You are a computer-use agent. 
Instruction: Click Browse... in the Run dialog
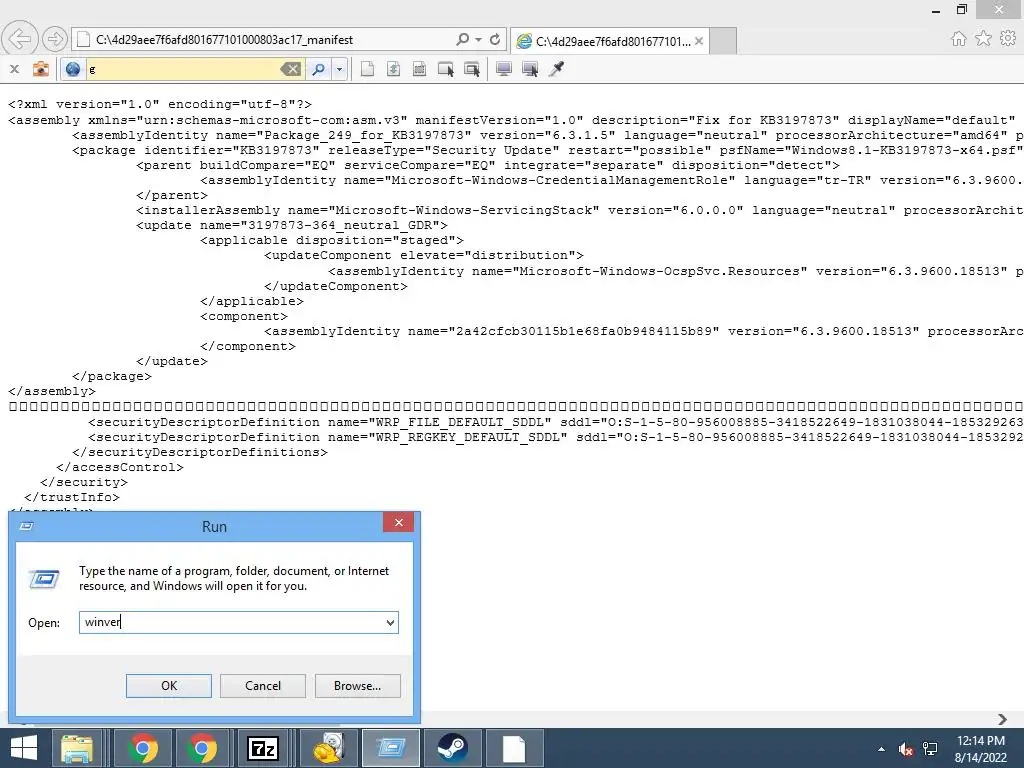[357, 686]
